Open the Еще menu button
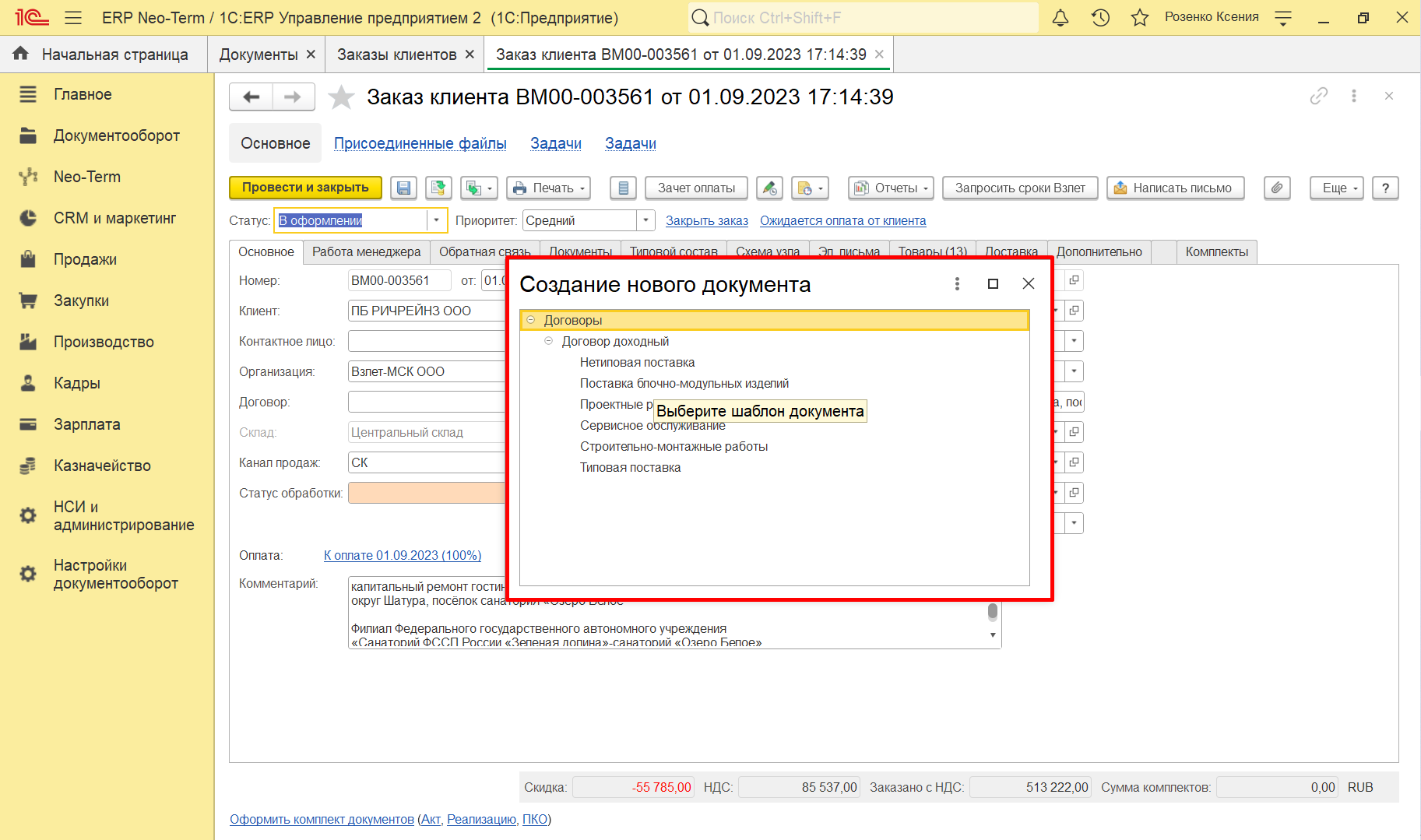 pos(1337,188)
